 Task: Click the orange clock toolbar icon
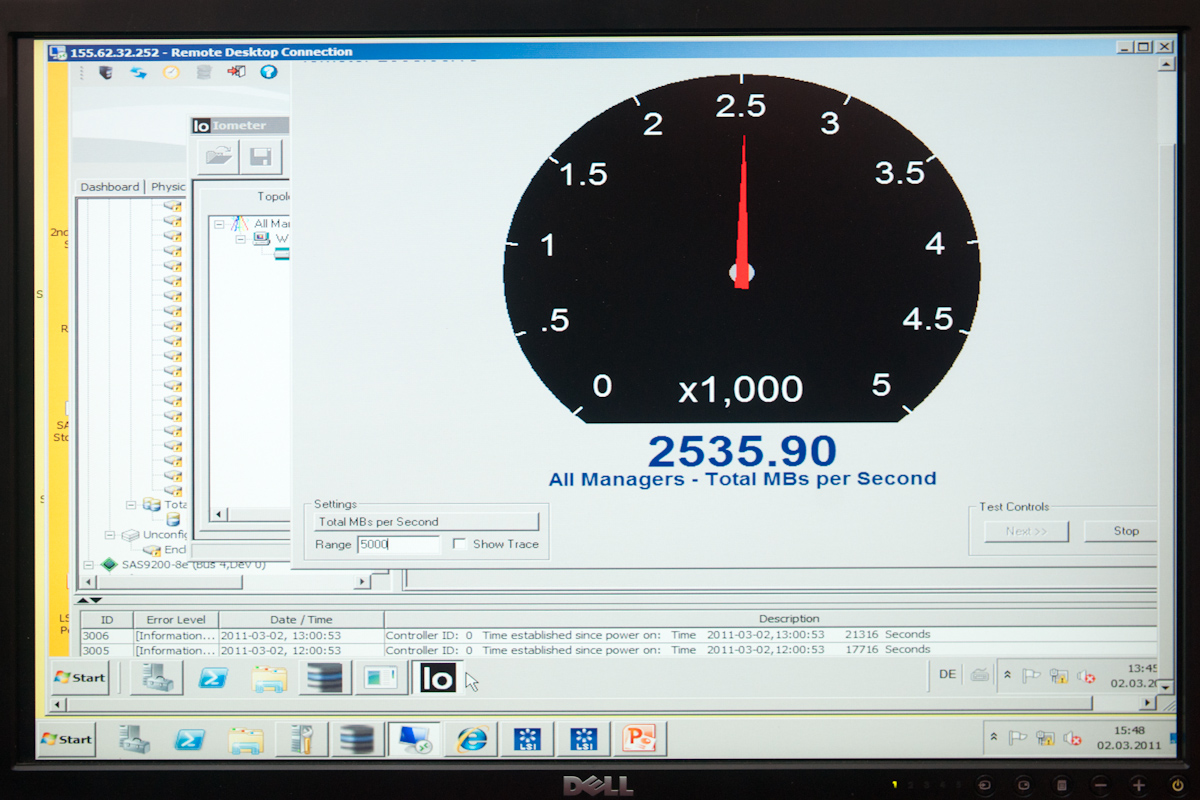coord(171,72)
